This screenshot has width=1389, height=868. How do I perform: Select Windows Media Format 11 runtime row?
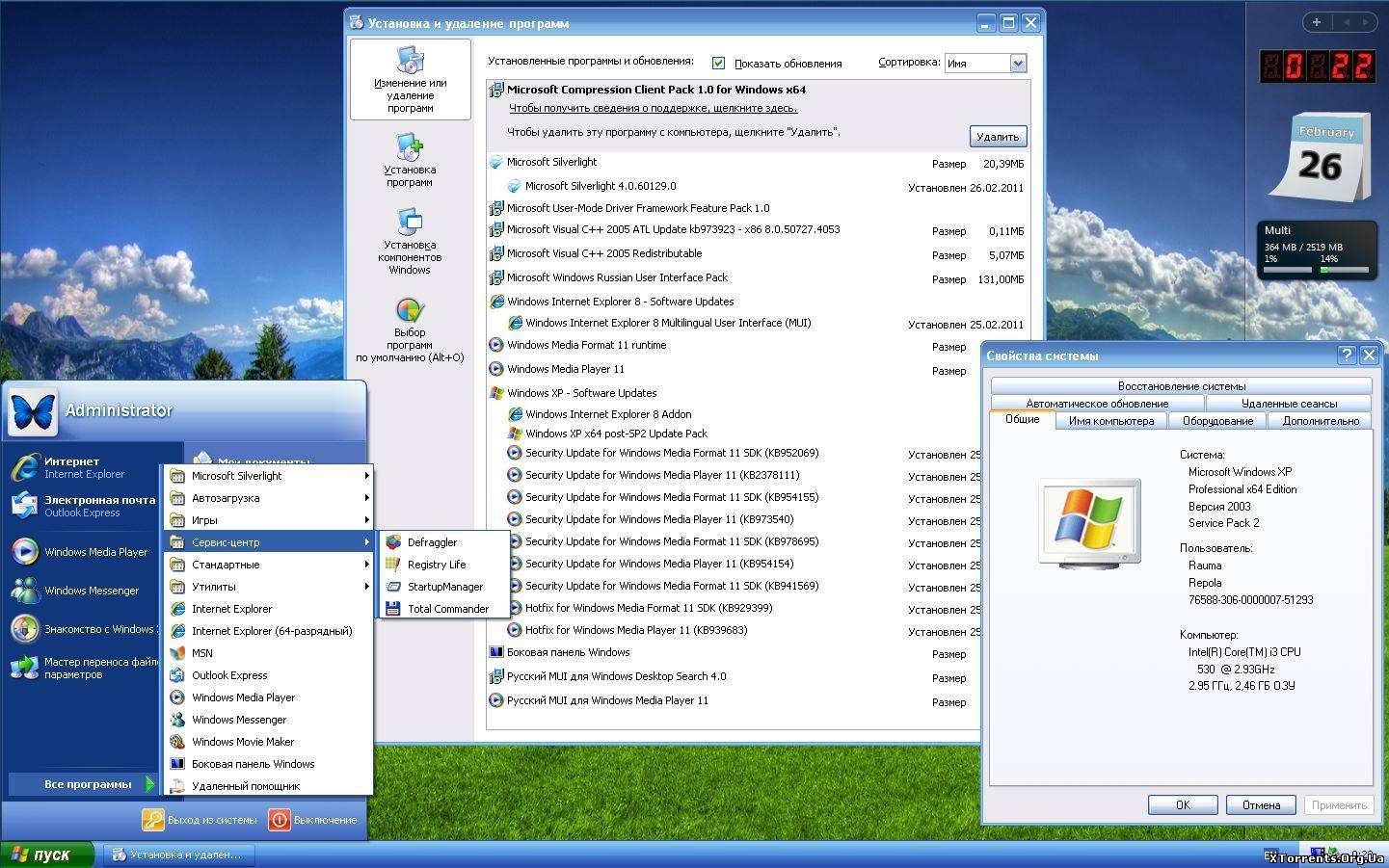[x=759, y=345]
